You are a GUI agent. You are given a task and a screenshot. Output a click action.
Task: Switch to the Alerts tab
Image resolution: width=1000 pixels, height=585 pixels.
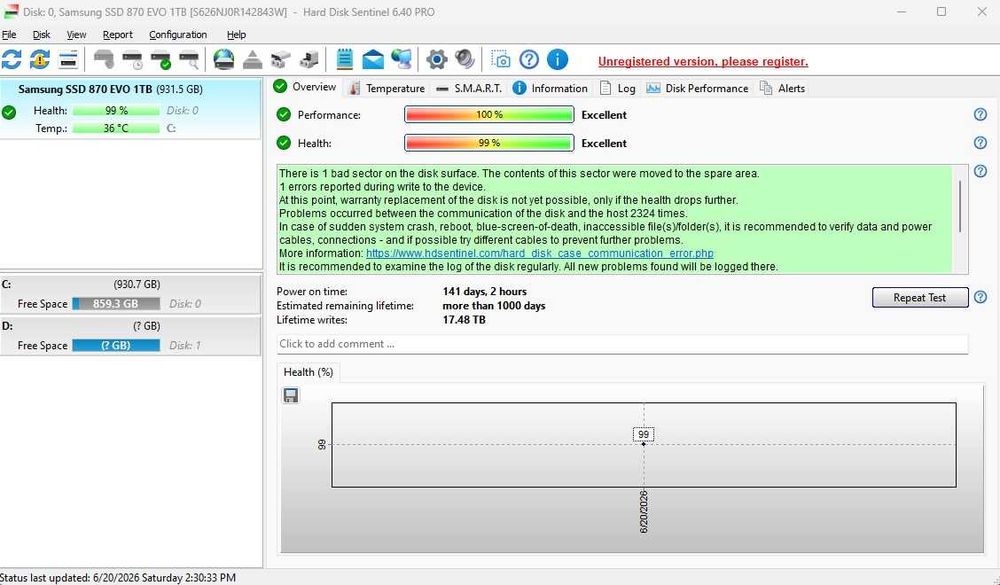click(783, 89)
